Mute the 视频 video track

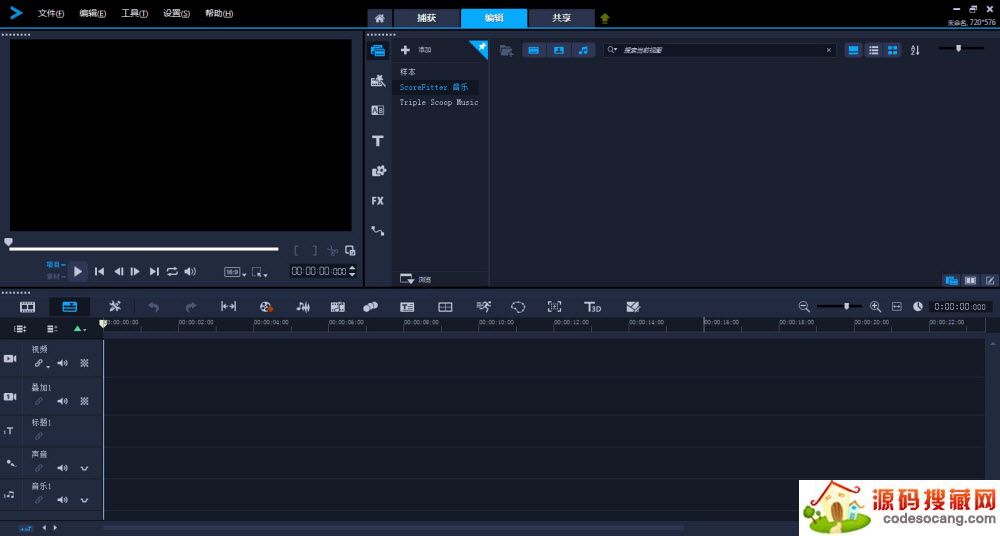coord(62,363)
